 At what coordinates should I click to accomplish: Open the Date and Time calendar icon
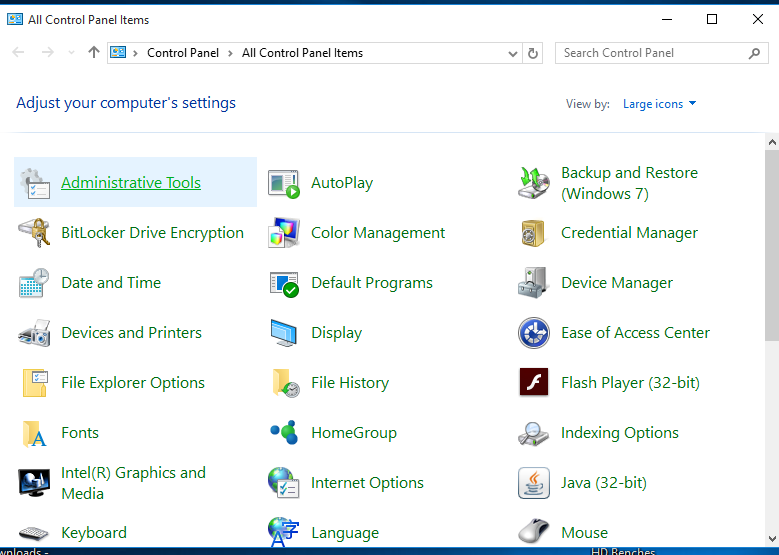tap(34, 283)
